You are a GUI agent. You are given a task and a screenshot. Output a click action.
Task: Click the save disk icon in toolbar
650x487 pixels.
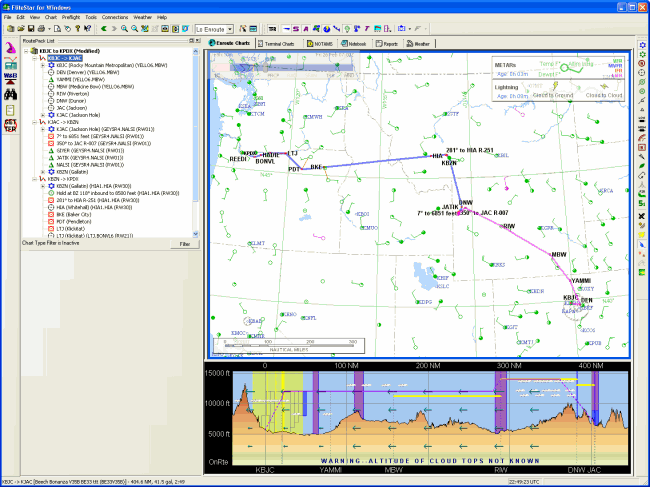tap(29, 29)
